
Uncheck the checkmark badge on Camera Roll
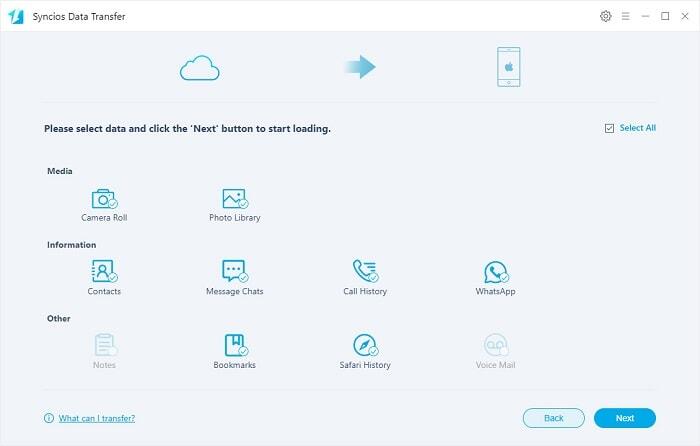[113, 204]
